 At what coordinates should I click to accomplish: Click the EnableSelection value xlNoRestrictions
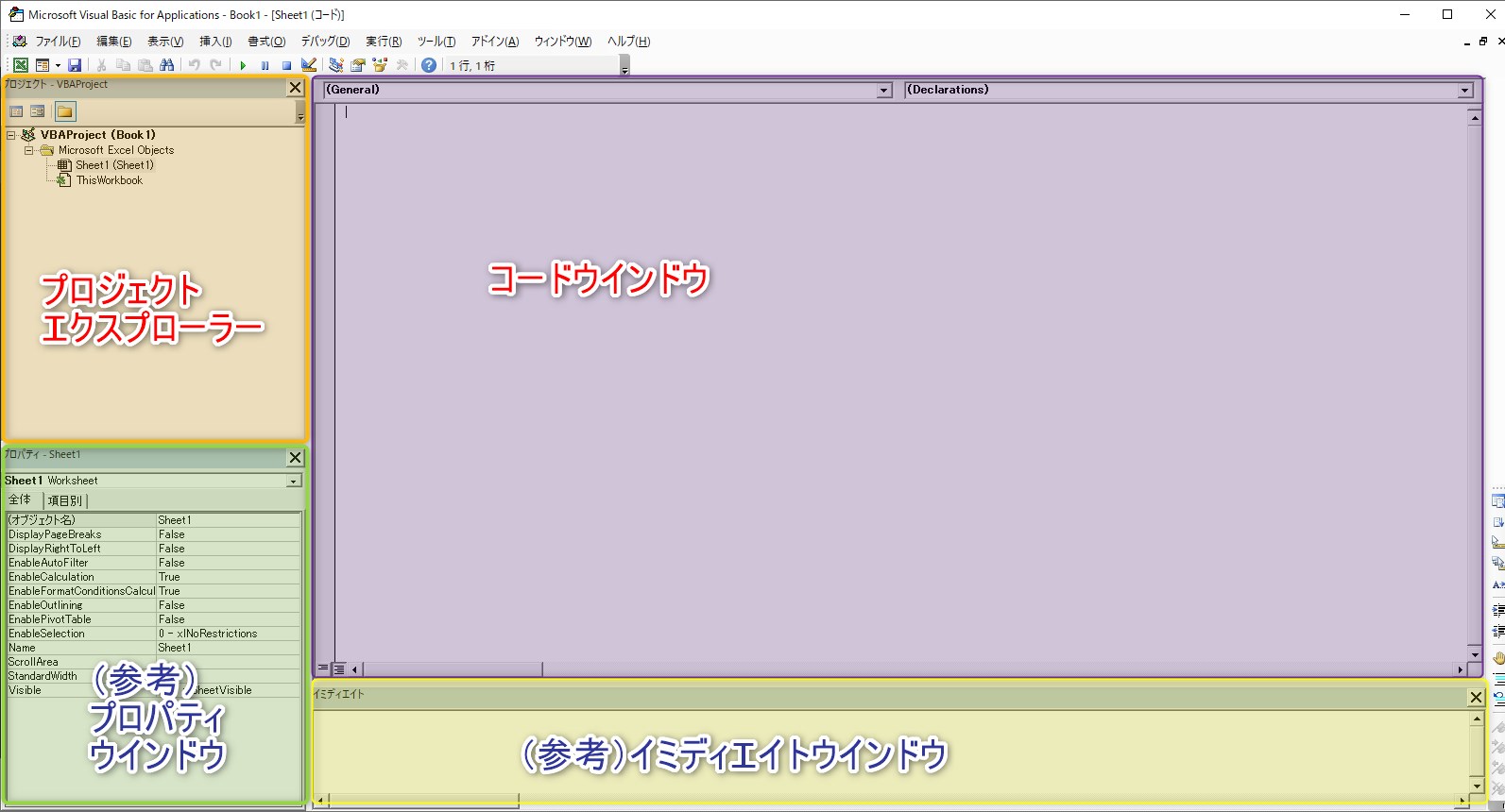click(229, 634)
